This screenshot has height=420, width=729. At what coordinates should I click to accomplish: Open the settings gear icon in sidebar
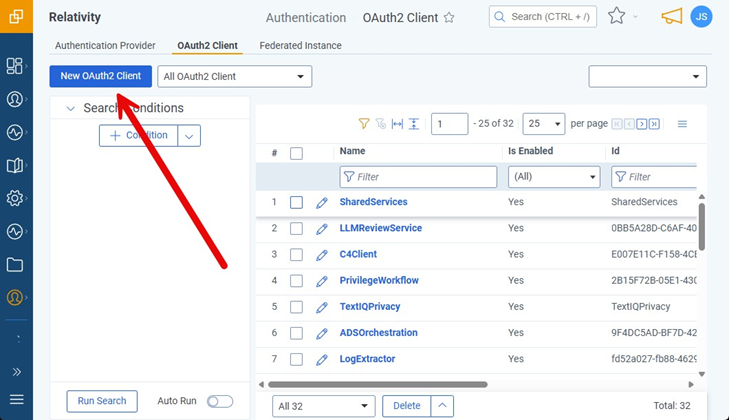pos(14,198)
